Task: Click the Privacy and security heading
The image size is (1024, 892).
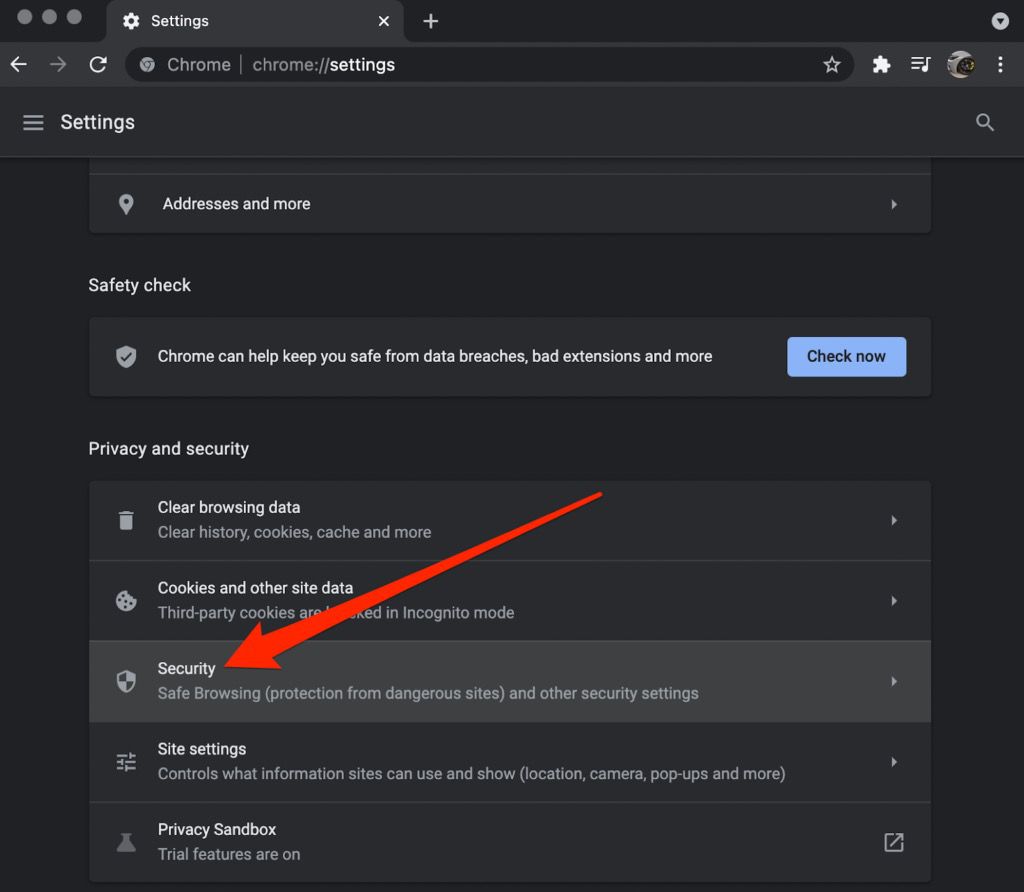Action: [168, 449]
